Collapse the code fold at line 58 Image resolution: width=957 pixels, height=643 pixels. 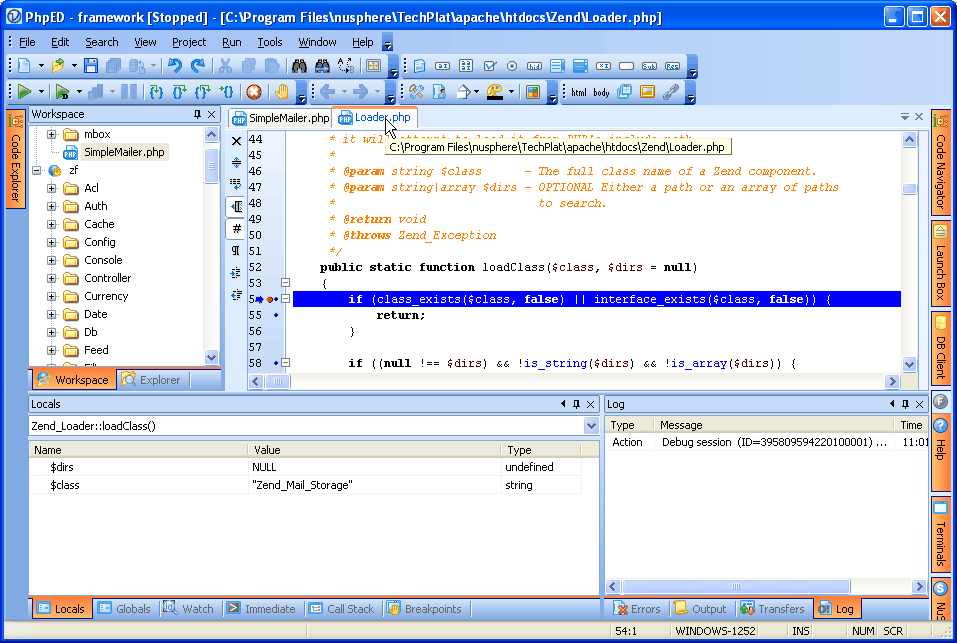pos(285,362)
